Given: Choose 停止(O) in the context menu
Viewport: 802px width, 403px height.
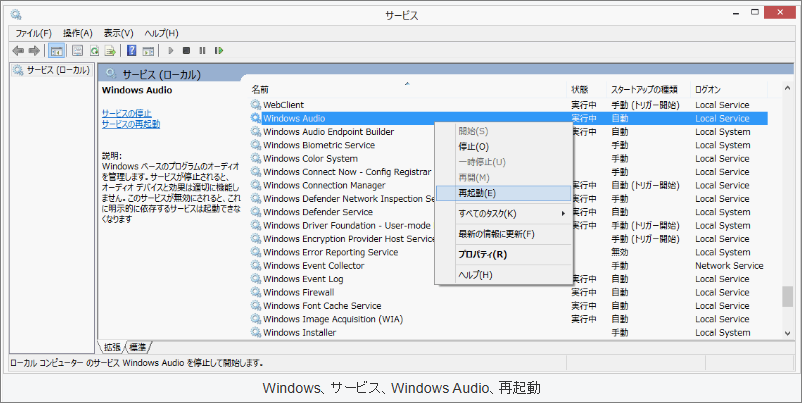Looking at the screenshot, I should [503, 147].
